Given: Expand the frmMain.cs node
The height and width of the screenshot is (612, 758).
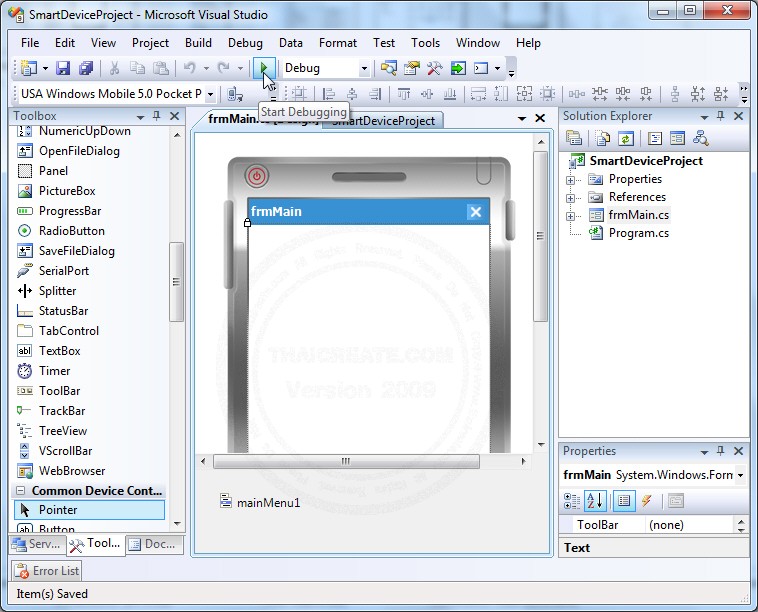Looking at the screenshot, I should [x=570, y=216].
